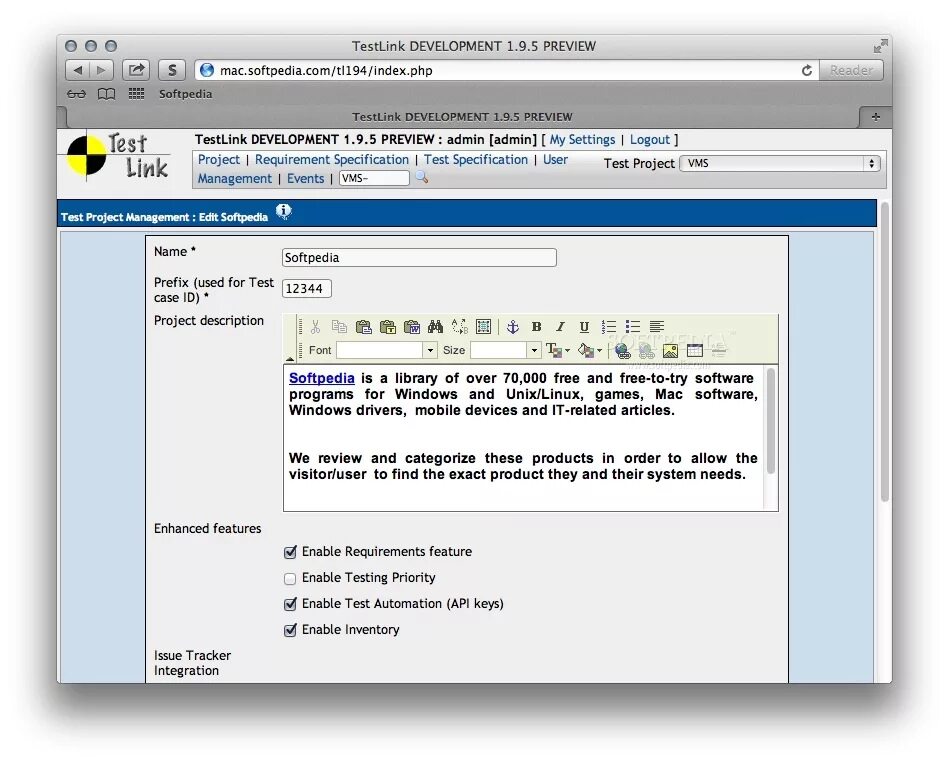Select the TestLink DEVELOPMENT browser tab
Image resolution: width=949 pixels, height=762 pixels.
(462, 117)
